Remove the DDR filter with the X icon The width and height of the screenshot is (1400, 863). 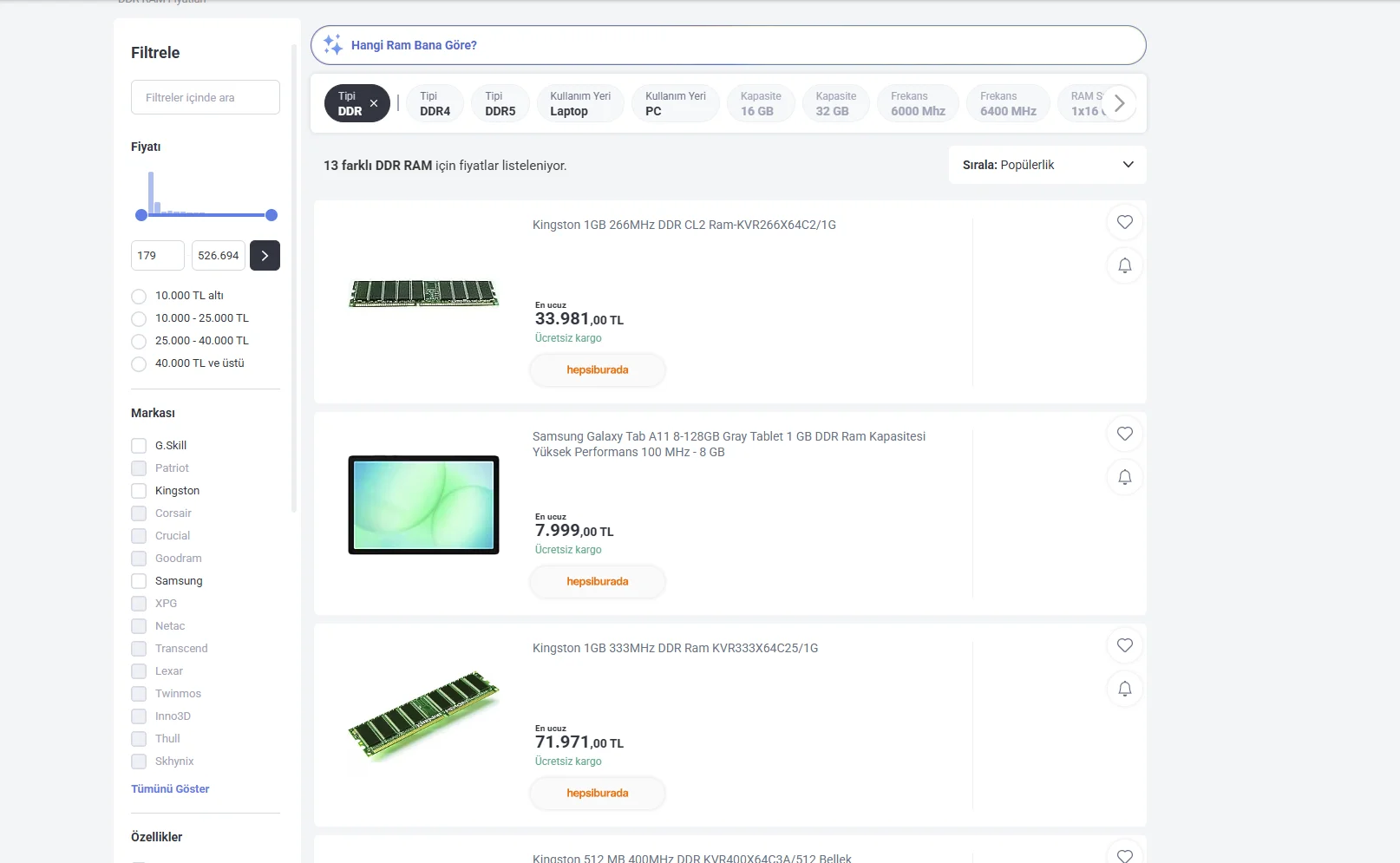pos(374,103)
